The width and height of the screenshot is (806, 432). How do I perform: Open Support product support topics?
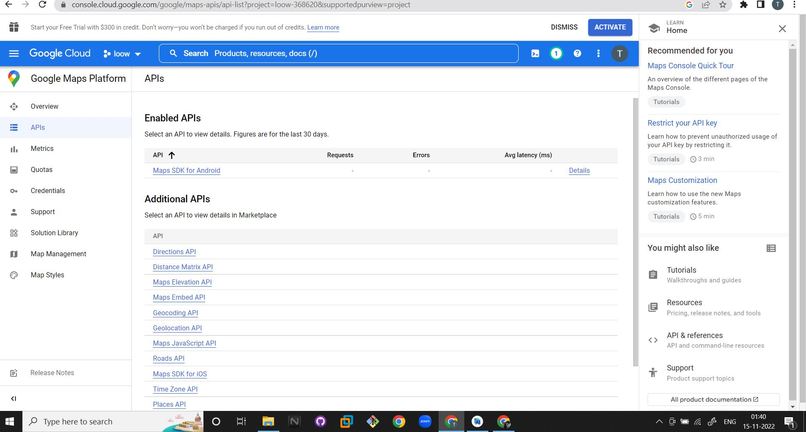point(713,373)
